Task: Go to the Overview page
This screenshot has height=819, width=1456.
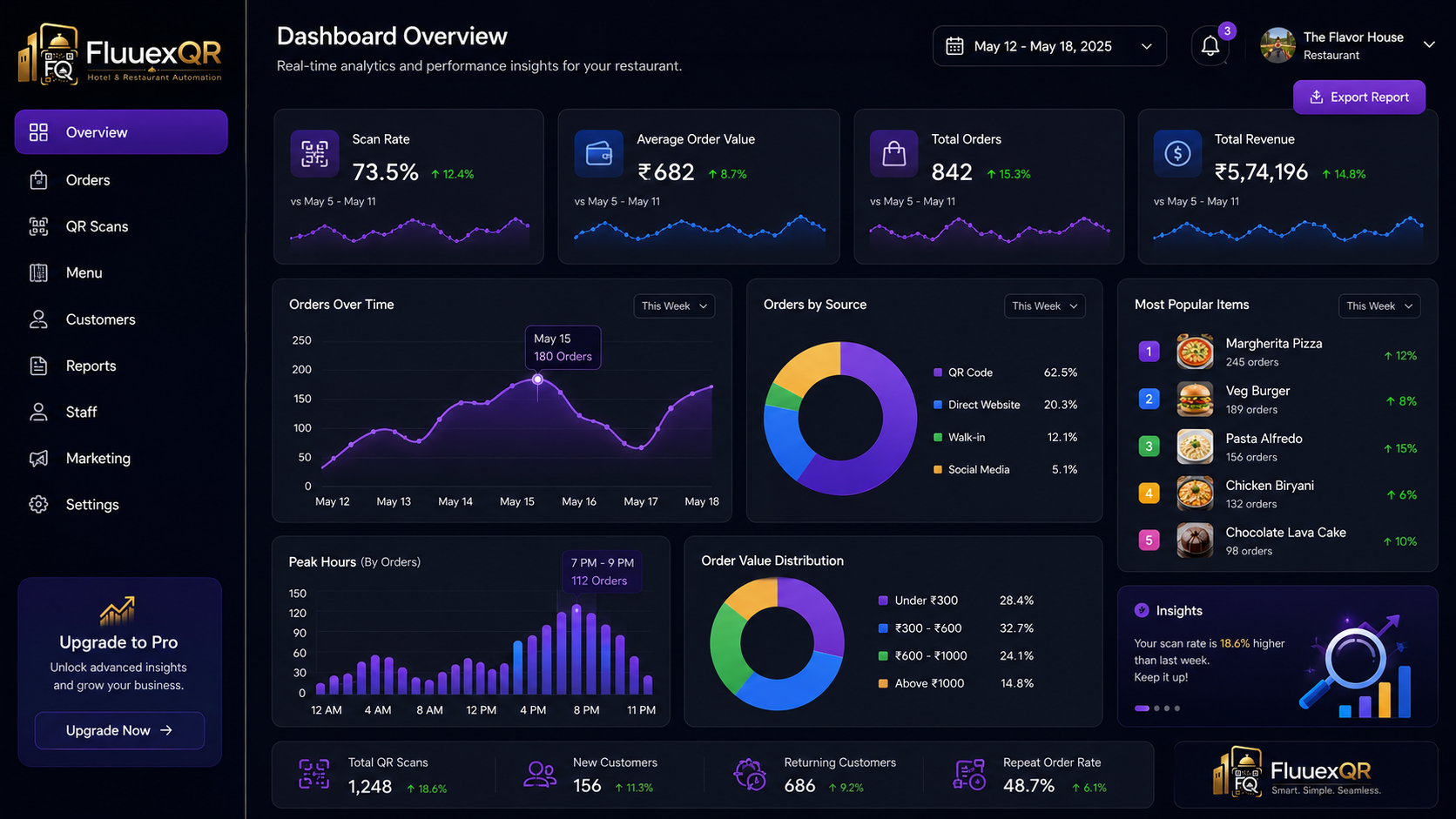Action: coord(121,132)
